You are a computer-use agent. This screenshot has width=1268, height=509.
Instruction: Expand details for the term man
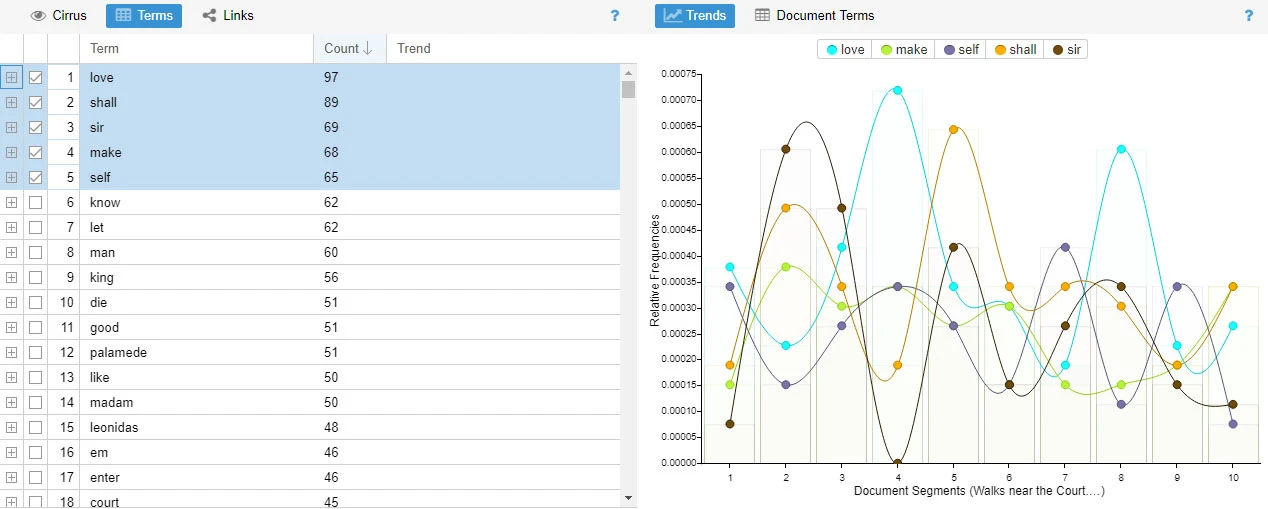click(x=11, y=252)
